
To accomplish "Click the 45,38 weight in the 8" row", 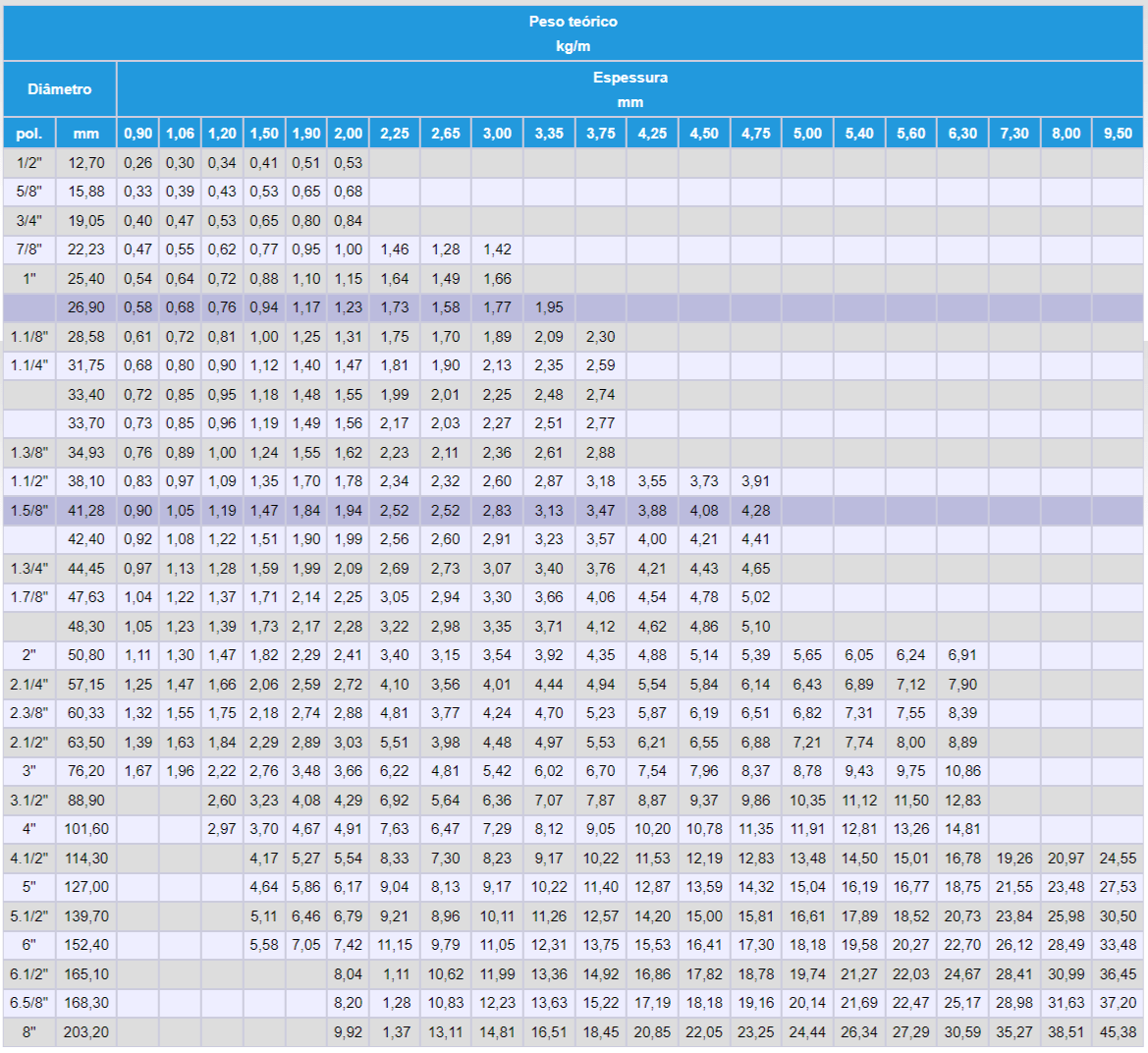I will [1118, 1031].
